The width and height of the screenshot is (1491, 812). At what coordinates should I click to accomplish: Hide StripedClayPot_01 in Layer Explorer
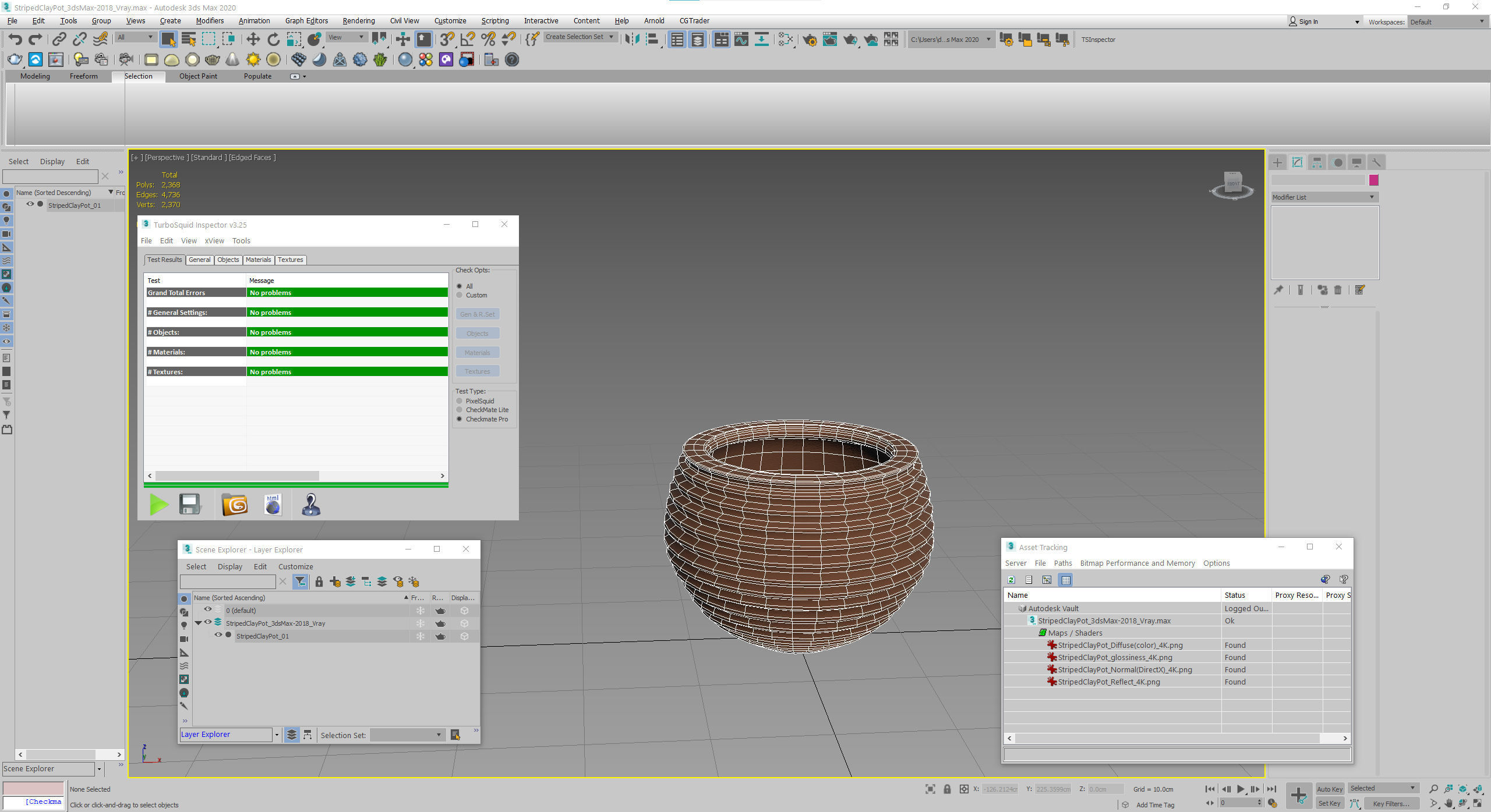[218, 636]
